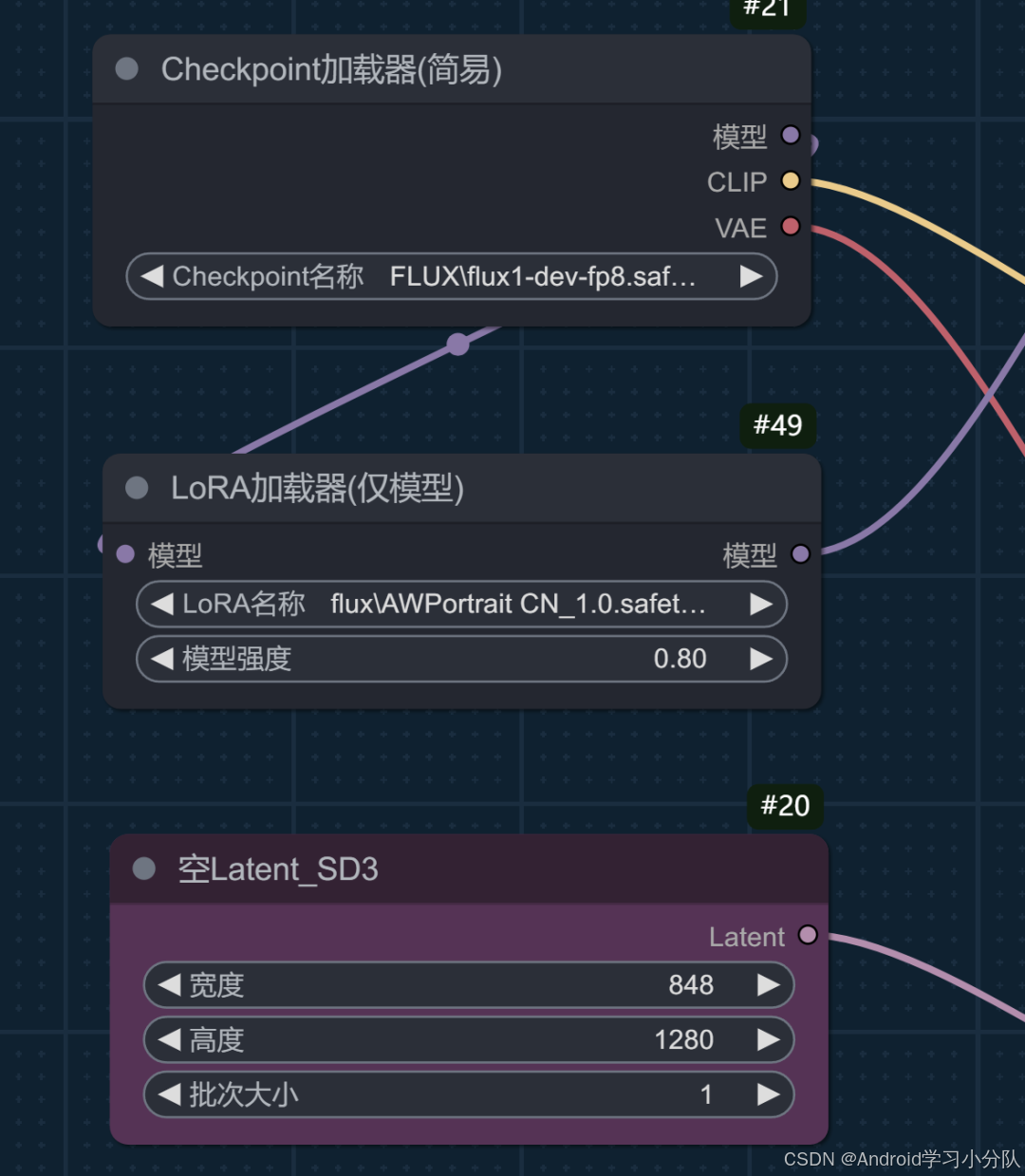
Task: Click the 批次大小 1 value field
Action: click(469, 1094)
